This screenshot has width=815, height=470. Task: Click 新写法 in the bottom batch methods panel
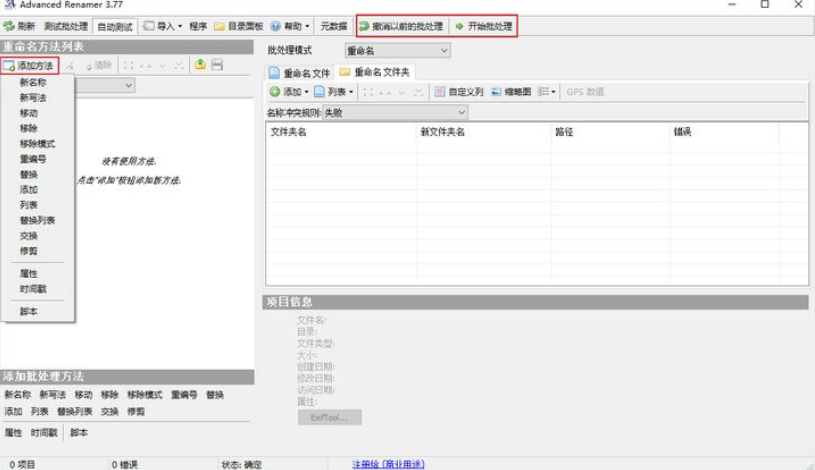point(52,395)
